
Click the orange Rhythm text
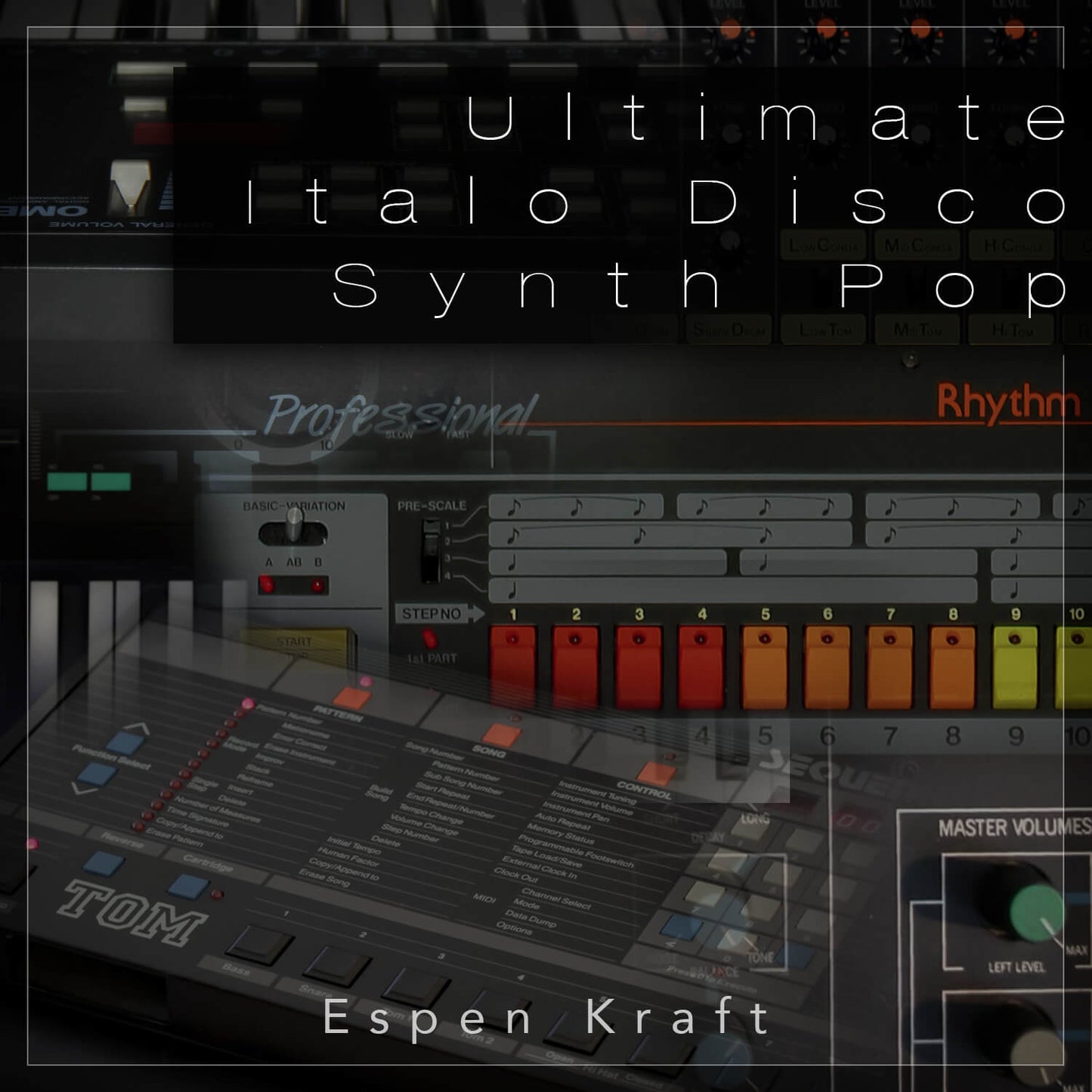(1009, 402)
